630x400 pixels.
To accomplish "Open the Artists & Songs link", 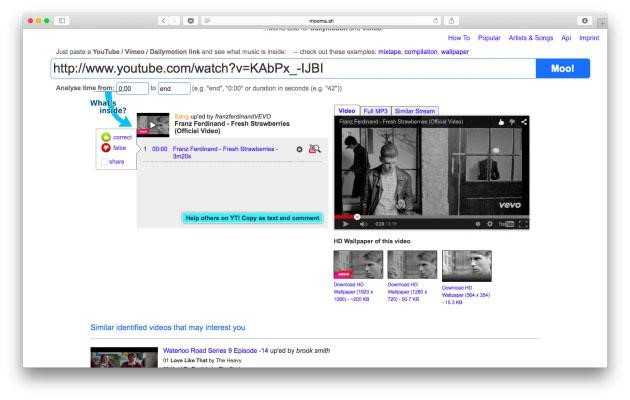I will tap(531, 38).
